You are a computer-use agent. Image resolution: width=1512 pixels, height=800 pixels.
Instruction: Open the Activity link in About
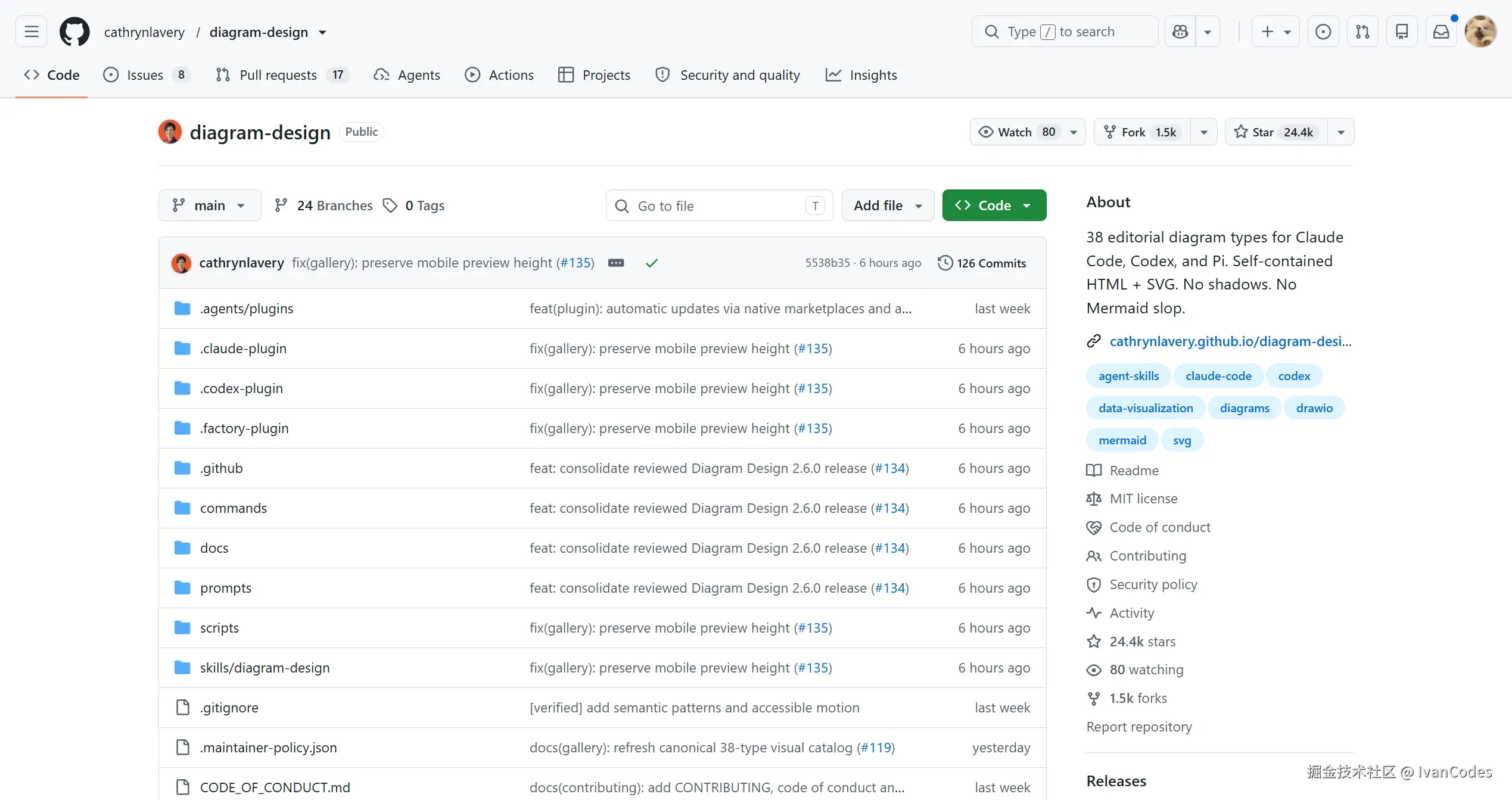coord(1132,613)
